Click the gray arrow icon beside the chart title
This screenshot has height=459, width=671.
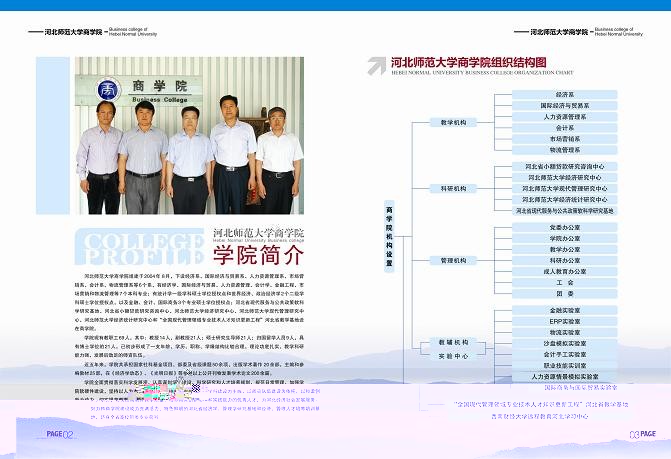click(x=377, y=66)
